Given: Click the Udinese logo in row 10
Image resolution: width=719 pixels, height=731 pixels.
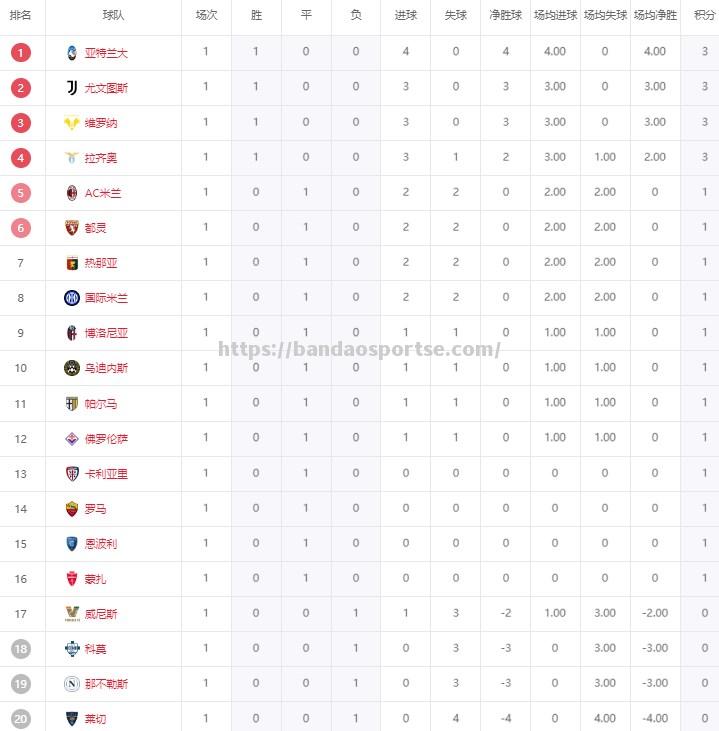Looking at the screenshot, I should (x=72, y=368).
